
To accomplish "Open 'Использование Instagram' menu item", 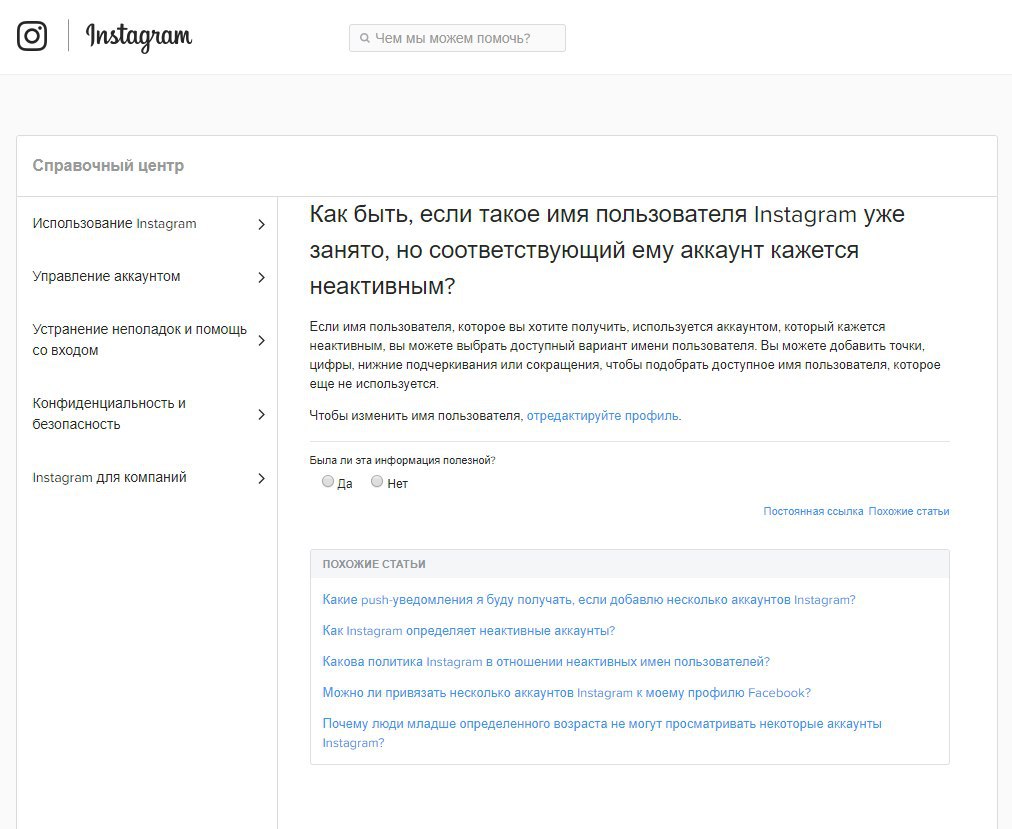I will (x=115, y=223).
